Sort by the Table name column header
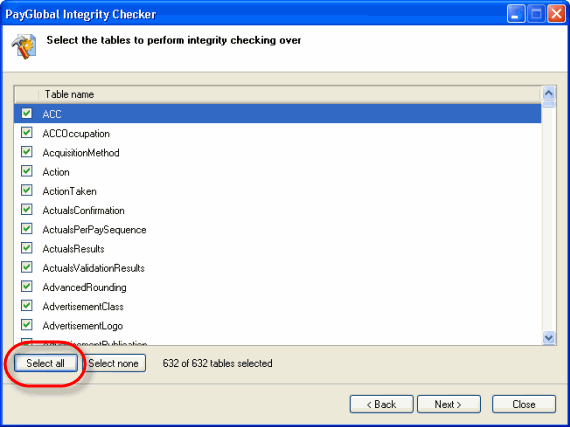 289,94
